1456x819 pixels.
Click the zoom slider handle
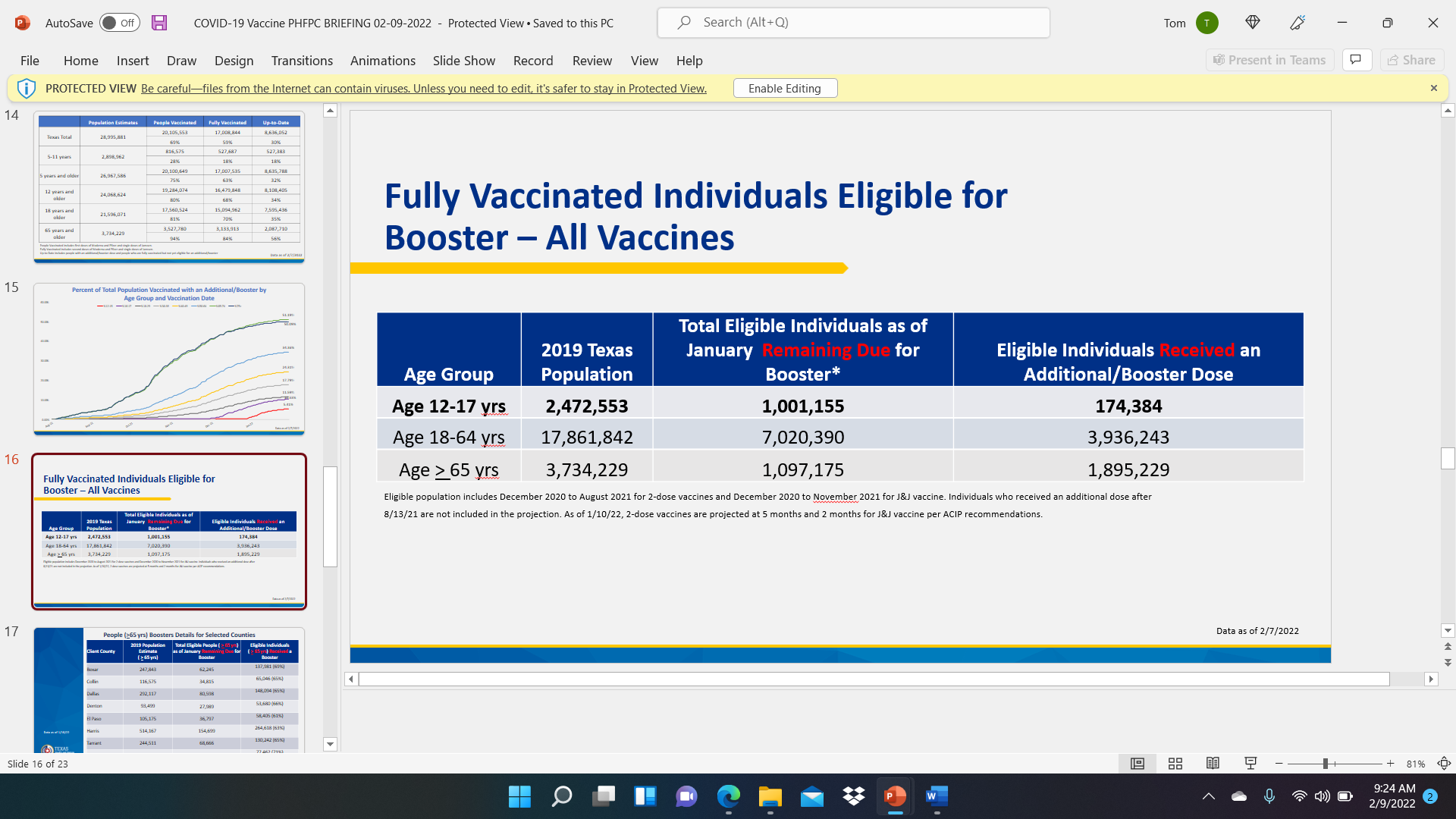pos(1326,764)
